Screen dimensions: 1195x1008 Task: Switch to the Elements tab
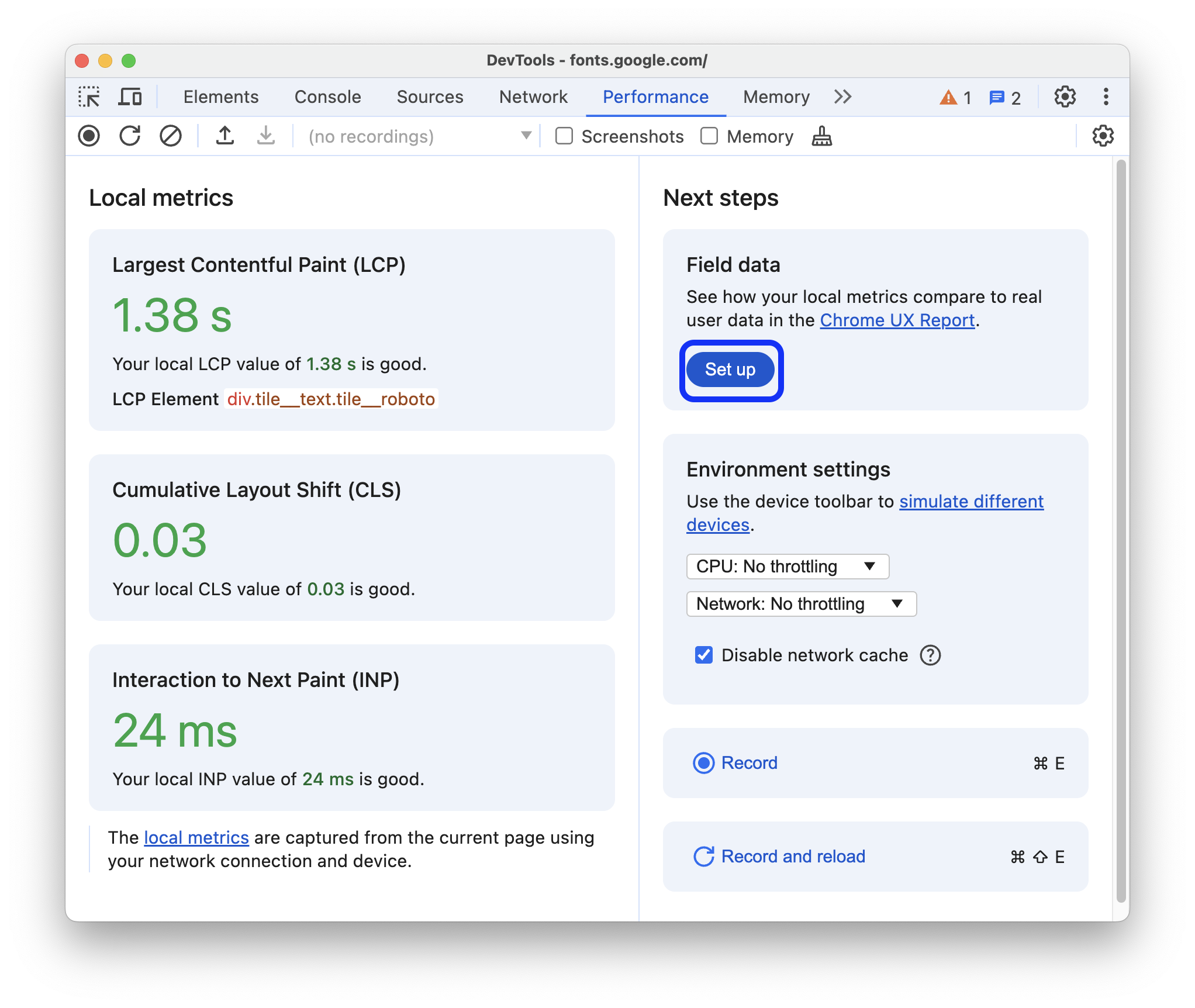[220, 97]
